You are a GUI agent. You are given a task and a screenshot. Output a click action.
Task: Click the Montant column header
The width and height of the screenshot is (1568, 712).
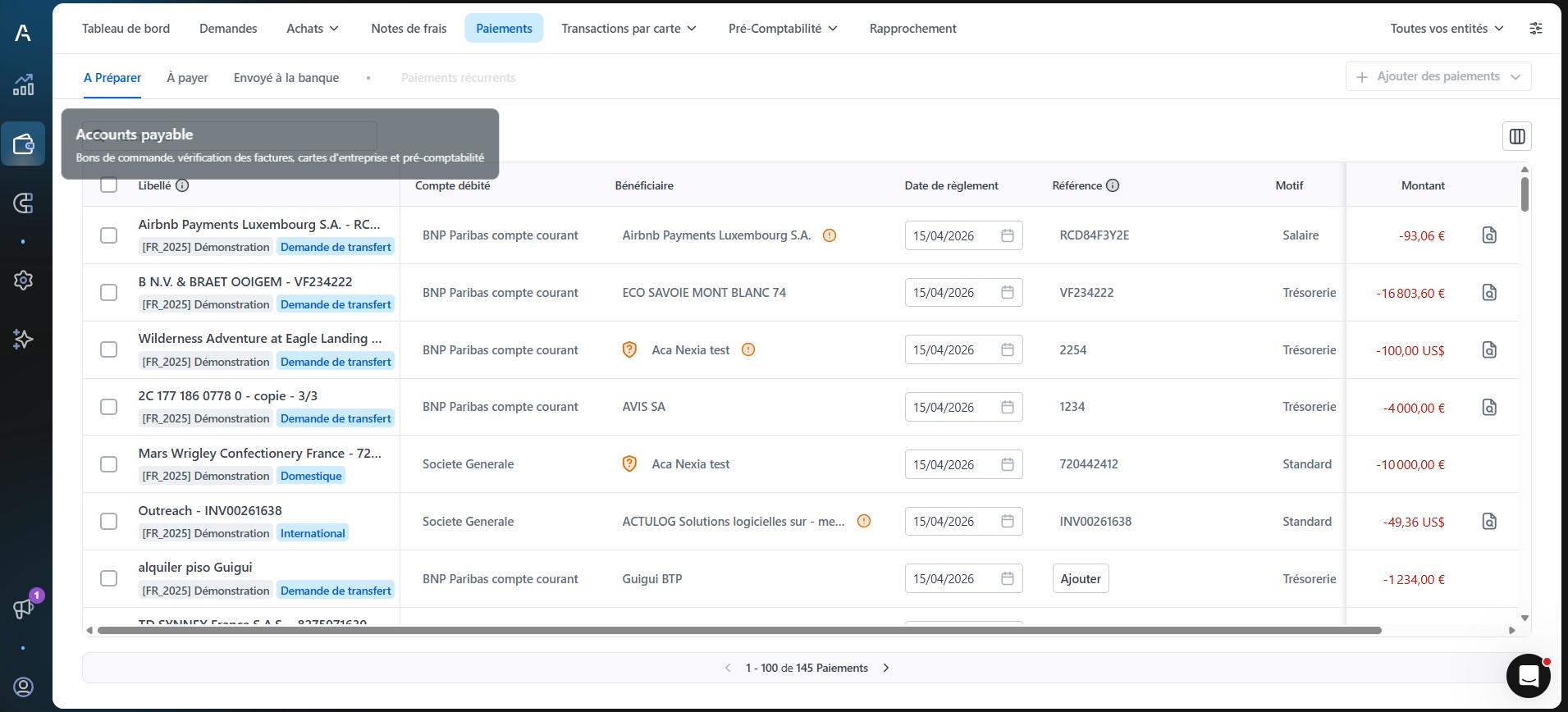pyautogui.click(x=1423, y=185)
